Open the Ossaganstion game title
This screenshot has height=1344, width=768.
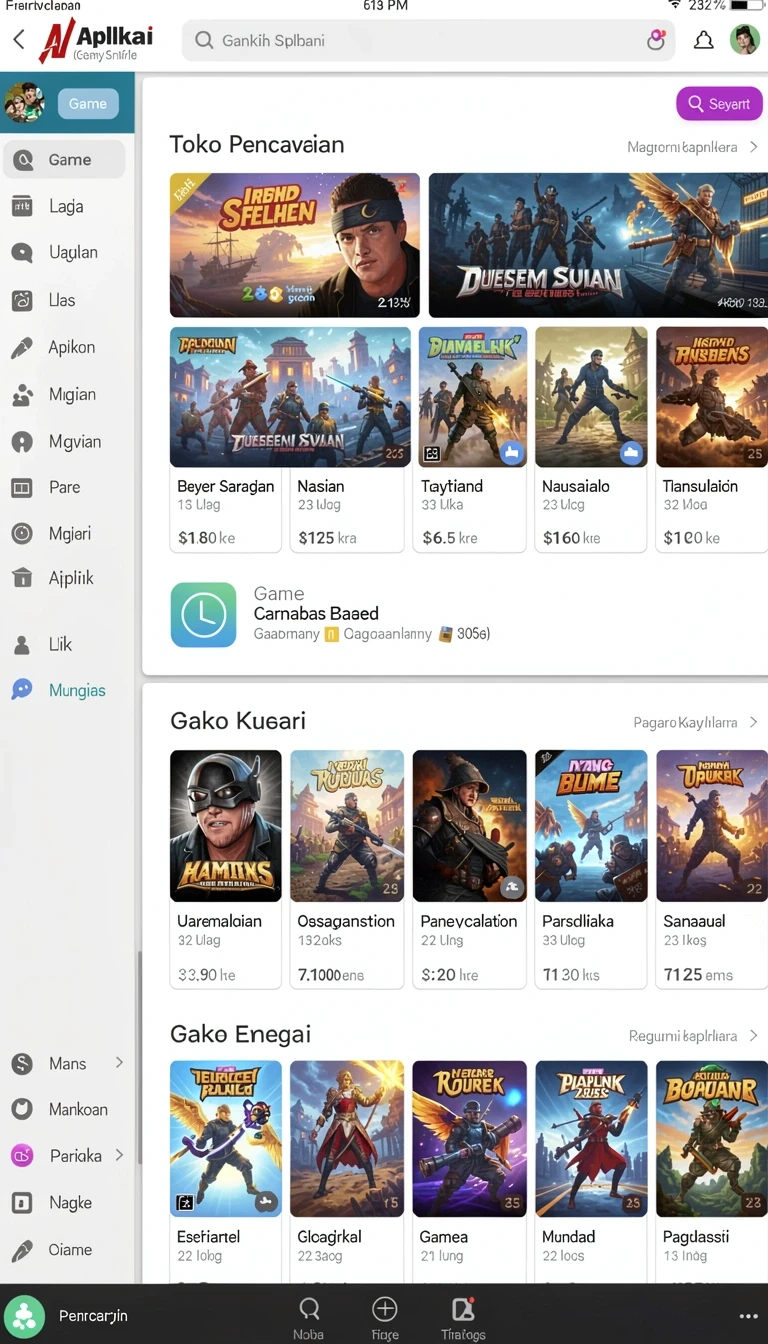pos(346,921)
